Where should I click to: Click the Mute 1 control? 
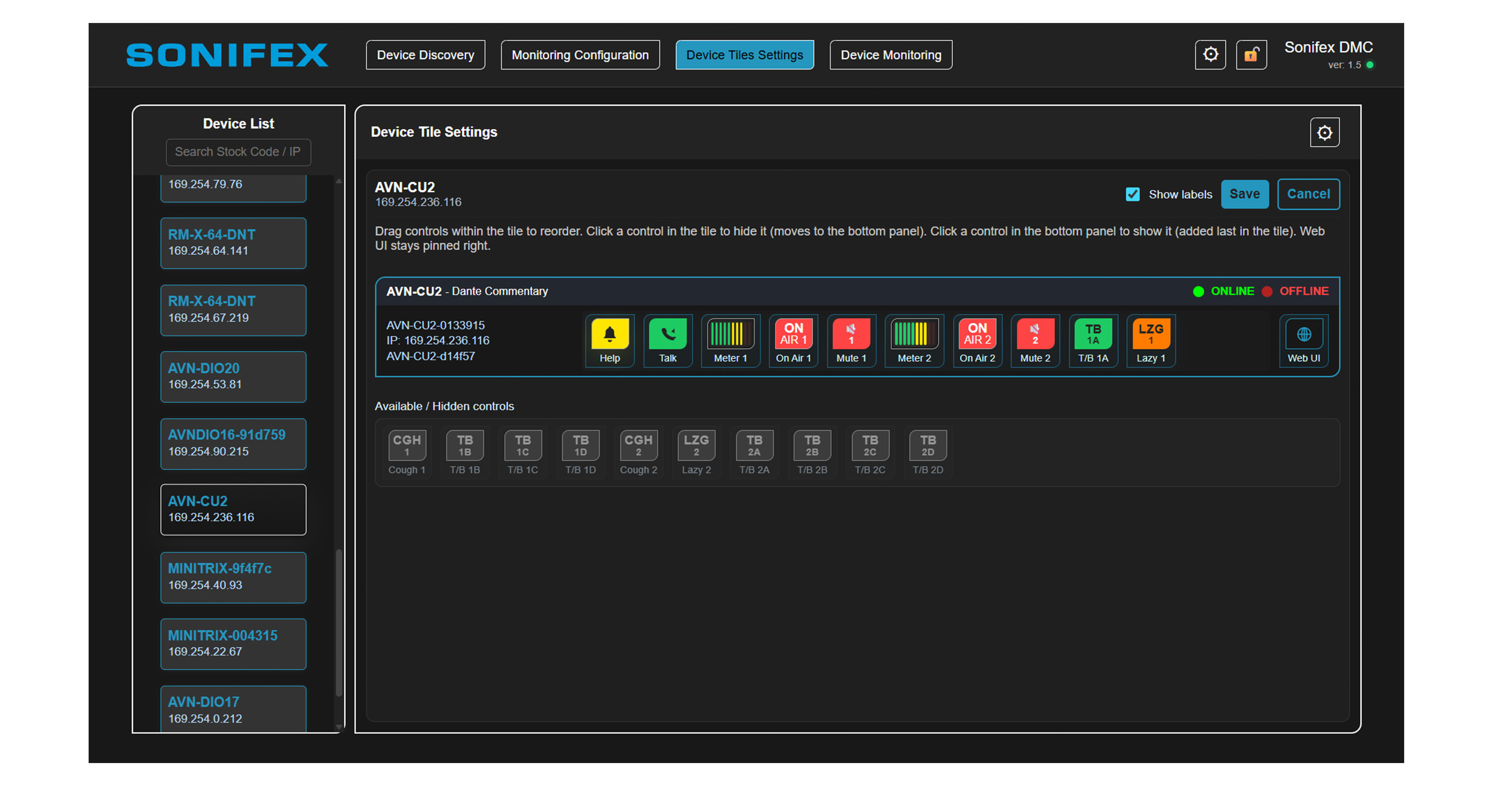(x=851, y=341)
